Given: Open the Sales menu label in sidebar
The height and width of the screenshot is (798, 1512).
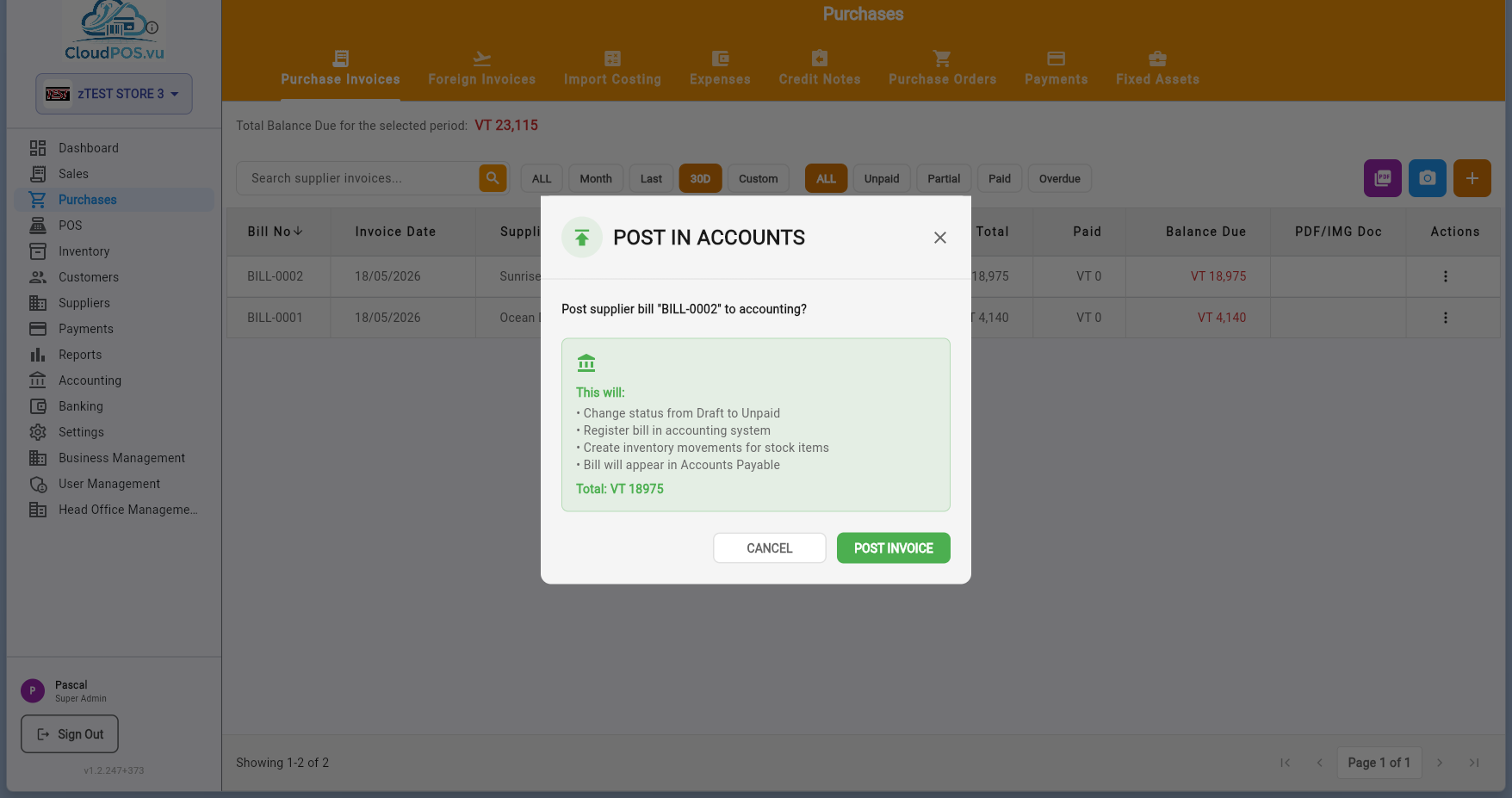Looking at the screenshot, I should click(73, 174).
